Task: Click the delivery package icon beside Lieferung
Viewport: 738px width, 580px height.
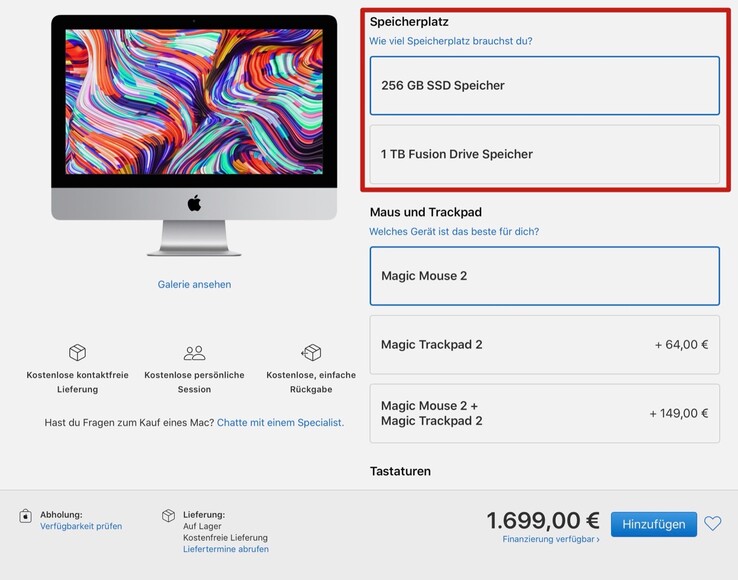Action: (x=168, y=516)
